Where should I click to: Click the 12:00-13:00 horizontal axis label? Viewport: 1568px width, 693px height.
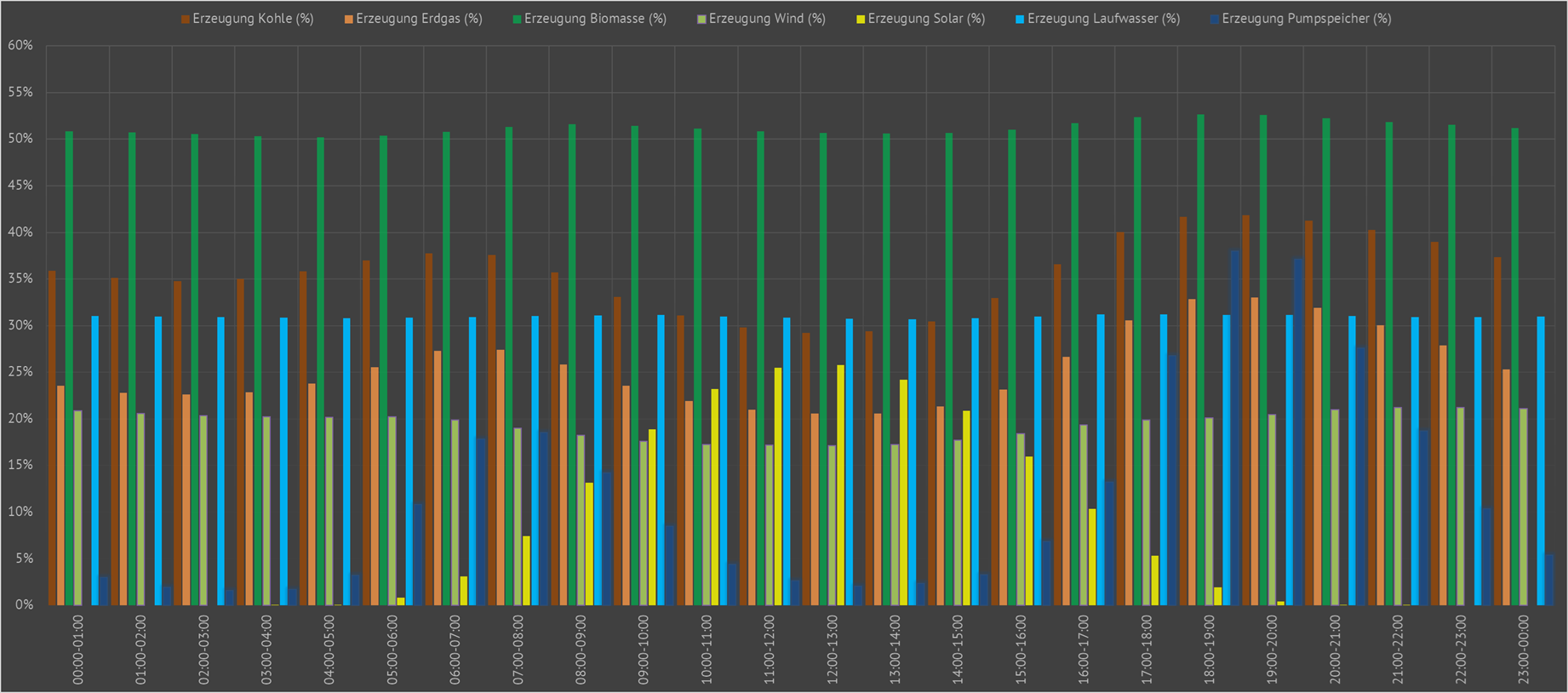[833, 650]
